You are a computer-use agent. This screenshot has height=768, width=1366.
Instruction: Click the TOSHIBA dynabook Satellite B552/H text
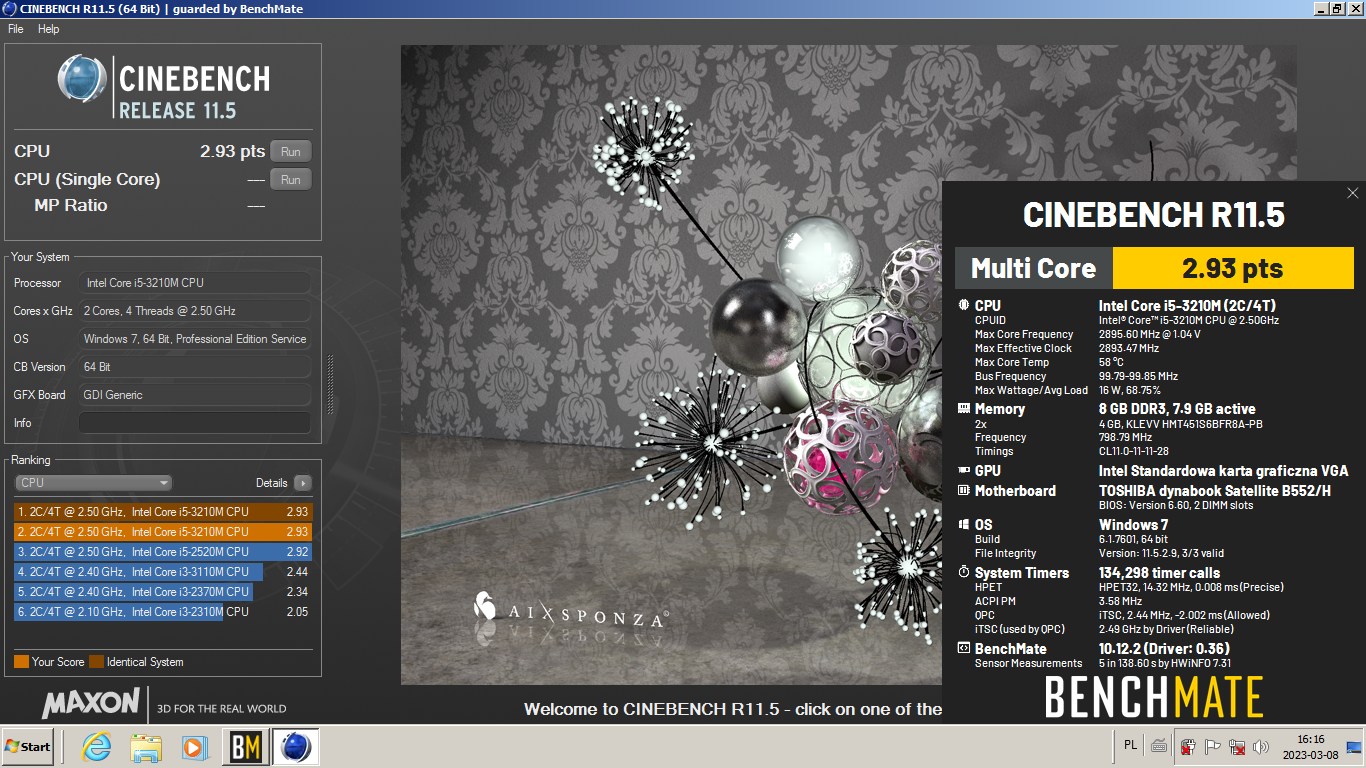[x=1215, y=490]
